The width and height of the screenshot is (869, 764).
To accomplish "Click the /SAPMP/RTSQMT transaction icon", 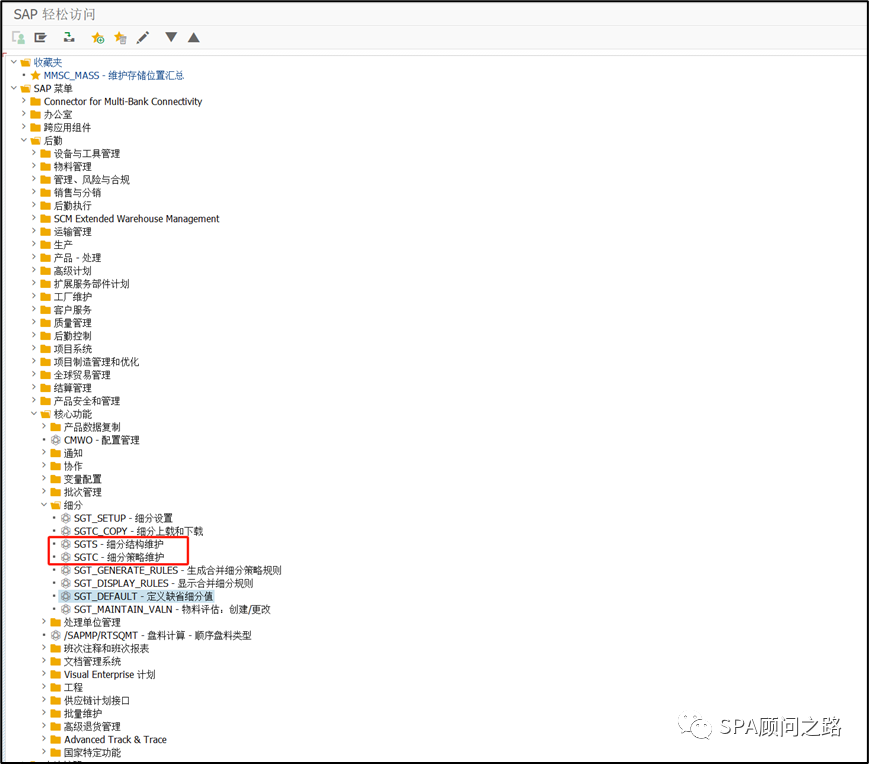I will click(x=55, y=635).
